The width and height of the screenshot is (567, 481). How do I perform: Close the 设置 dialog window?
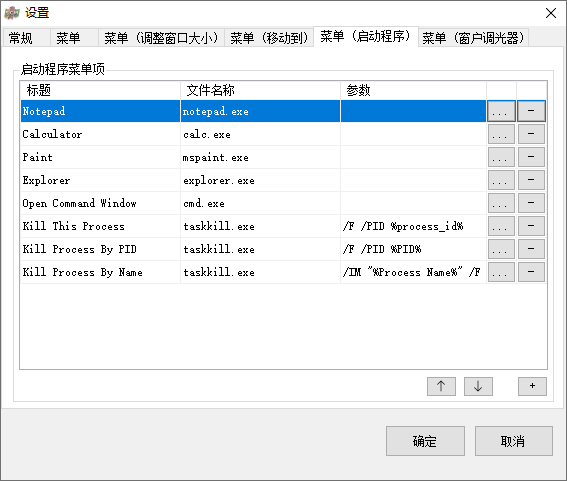(x=551, y=13)
